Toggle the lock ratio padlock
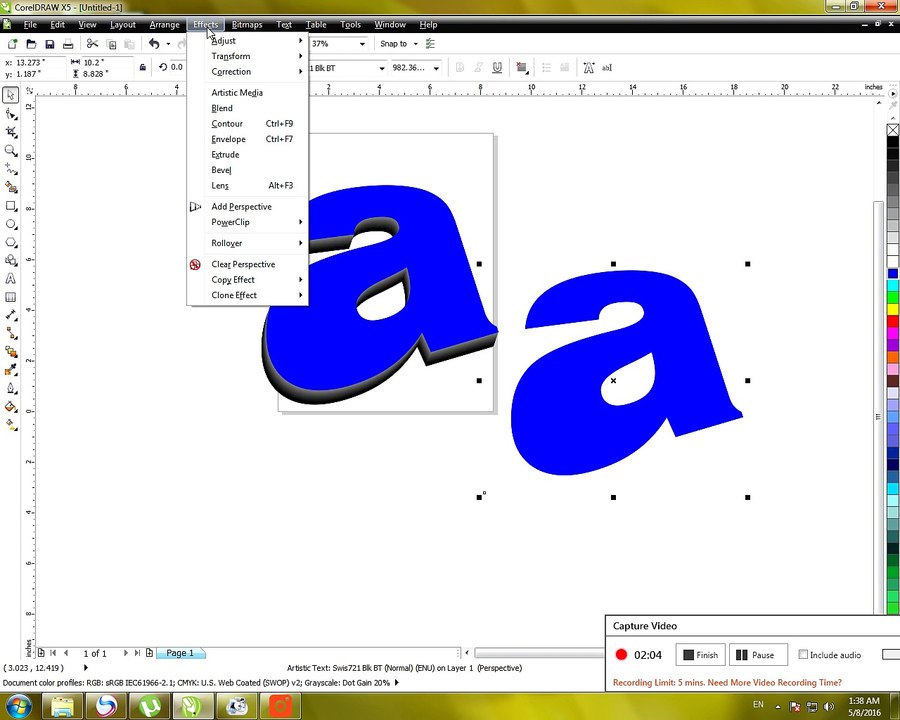This screenshot has height=720, width=900. (142, 68)
